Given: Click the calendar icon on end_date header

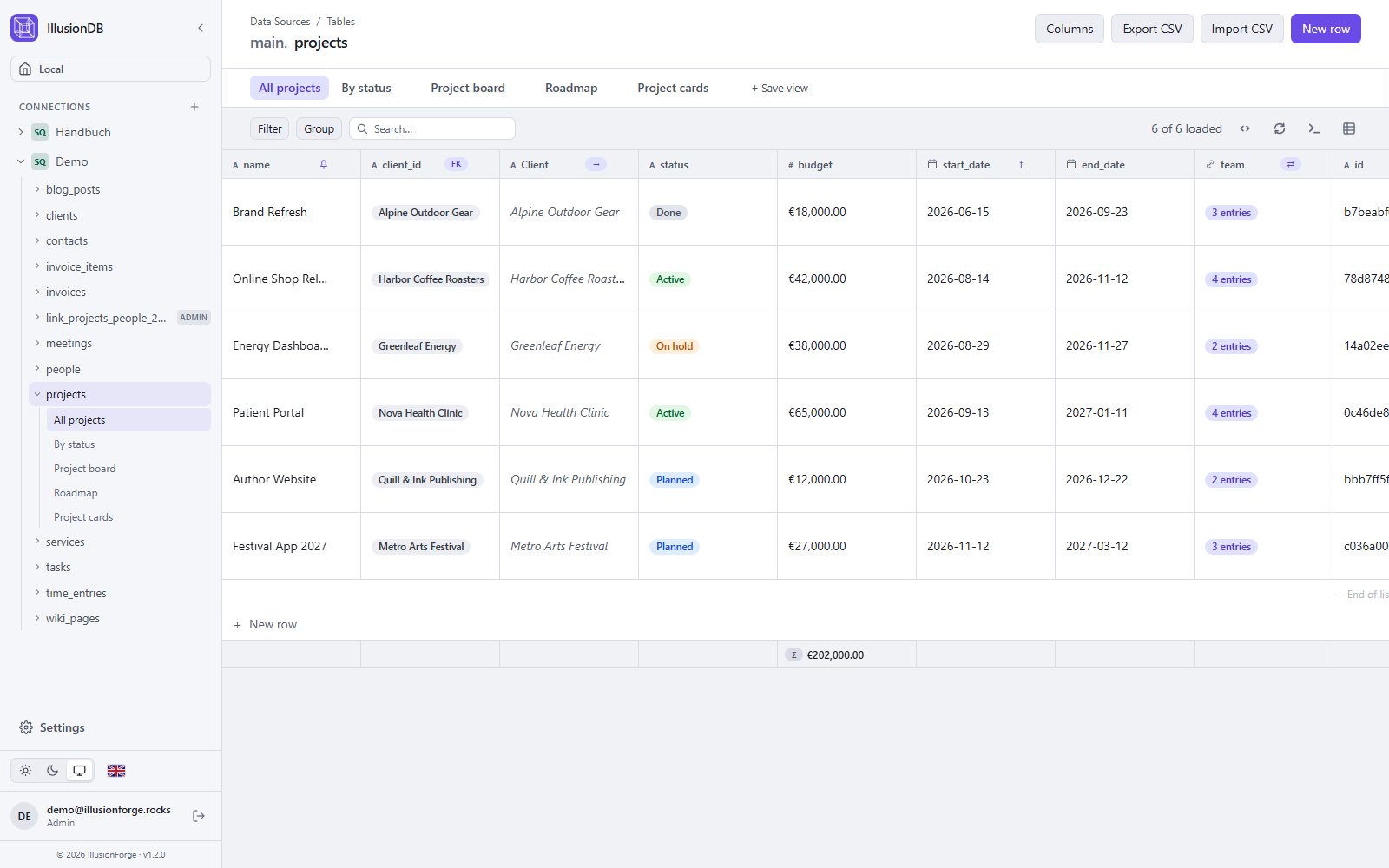Looking at the screenshot, I should (1071, 164).
